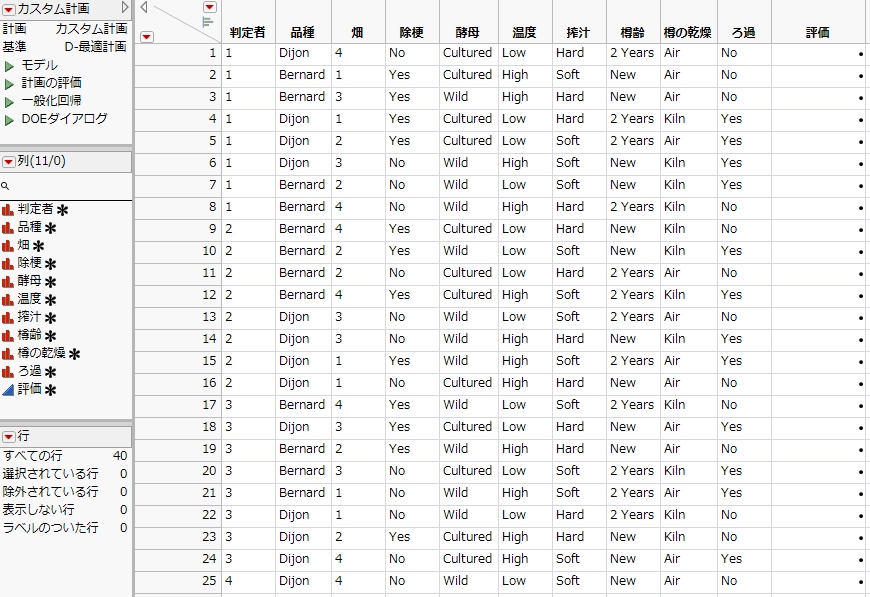
Task: Open the カスタム計画 red triangle menu
Action: pyautogui.click(x=8, y=9)
